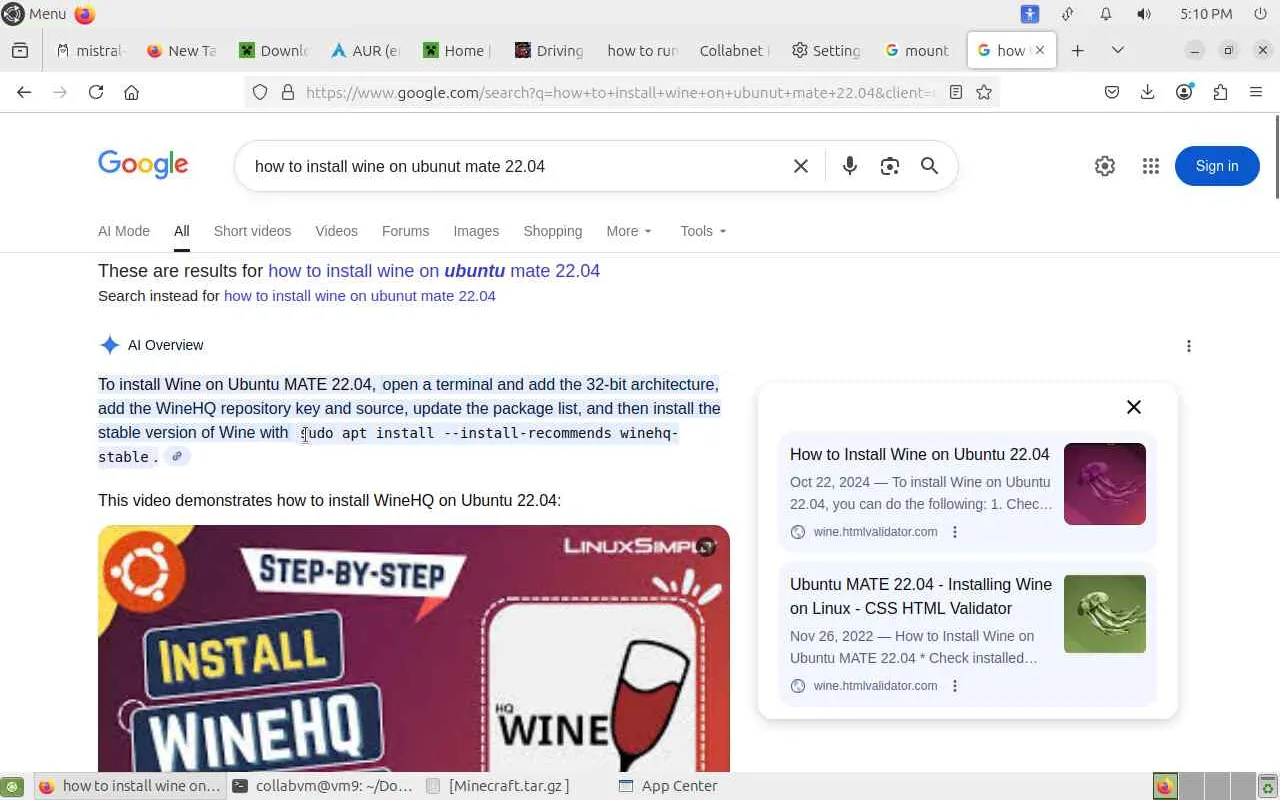Open the Google apps grid
The image size is (1280, 800).
pyautogui.click(x=1151, y=166)
